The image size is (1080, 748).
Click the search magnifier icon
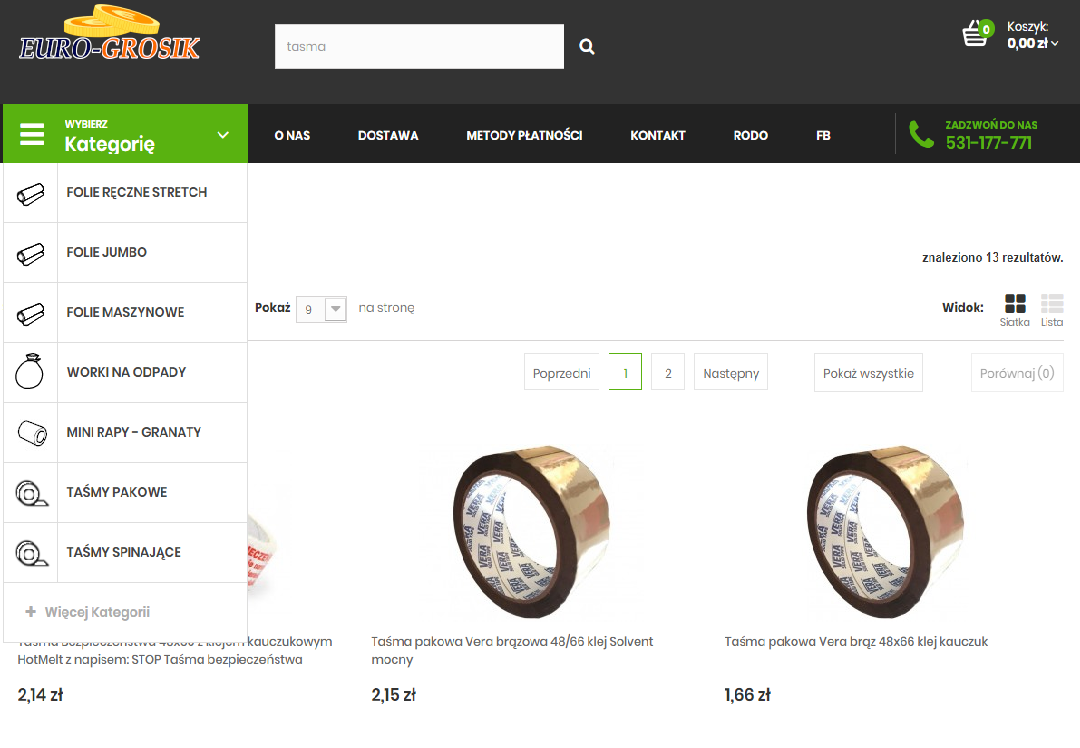click(586, 47)
